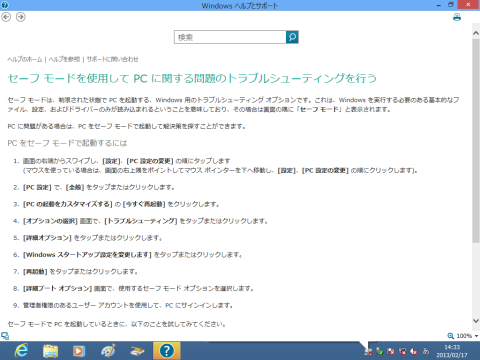Screen dimensions: 480x360
Task: Click step 7 text [再起動] をタップ
Action: pos(80,272)
